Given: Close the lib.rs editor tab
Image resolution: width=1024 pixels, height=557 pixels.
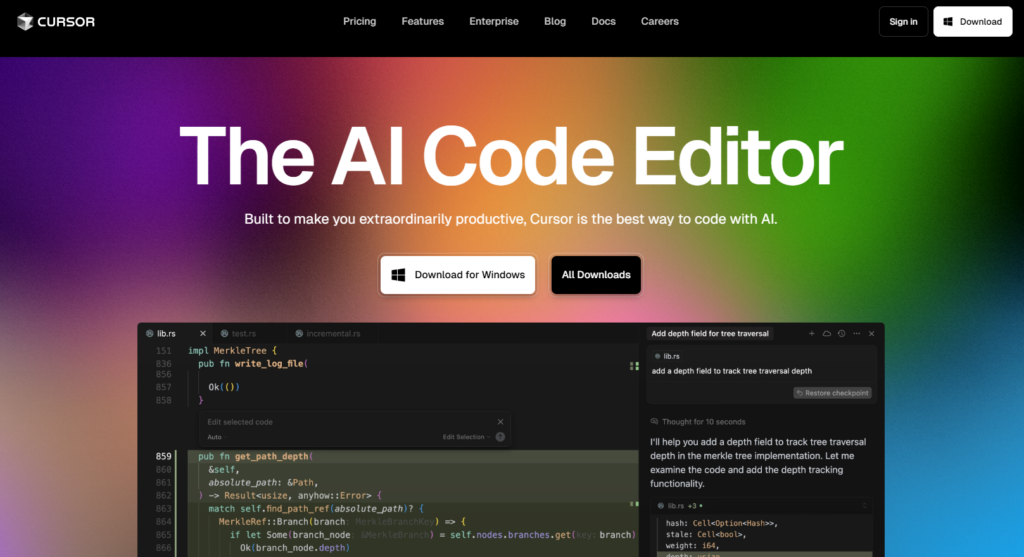Looking at the screenshot, I should click(202, 334).
